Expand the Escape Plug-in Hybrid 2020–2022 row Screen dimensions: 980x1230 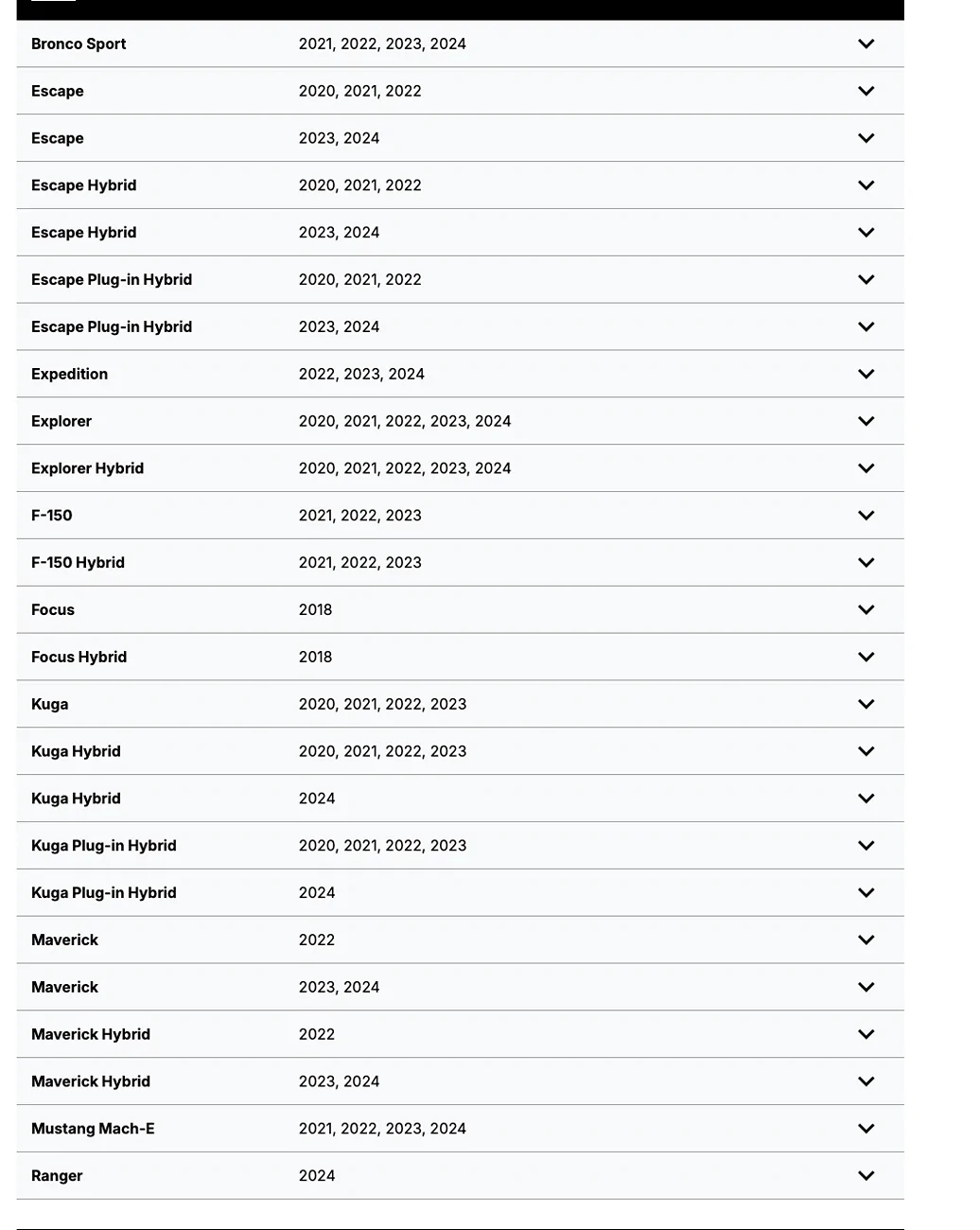click(x=866, y=280)
